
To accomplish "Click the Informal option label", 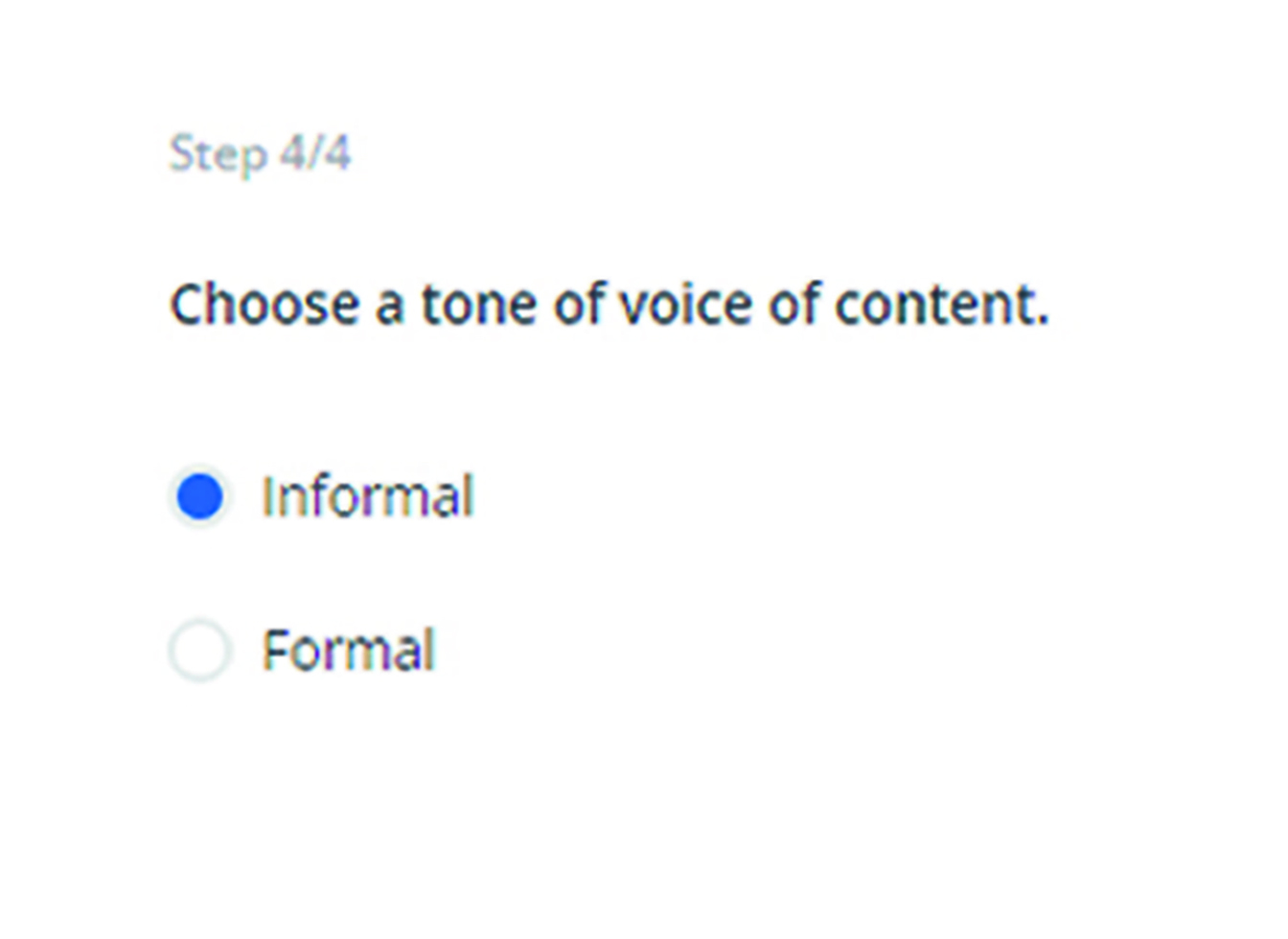I will tap(367, 497).
